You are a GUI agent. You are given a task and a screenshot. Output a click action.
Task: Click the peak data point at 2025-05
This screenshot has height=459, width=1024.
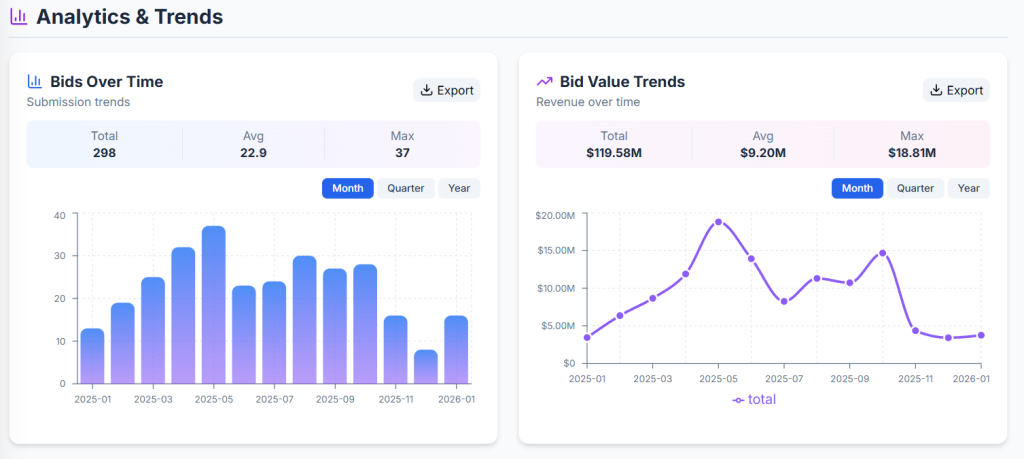tap(718, 222)
